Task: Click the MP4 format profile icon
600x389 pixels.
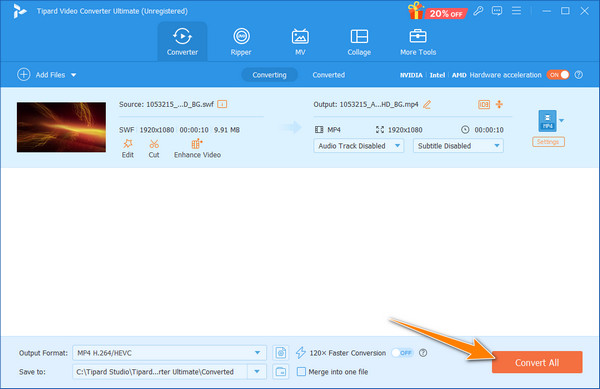Action: (548, 121)
